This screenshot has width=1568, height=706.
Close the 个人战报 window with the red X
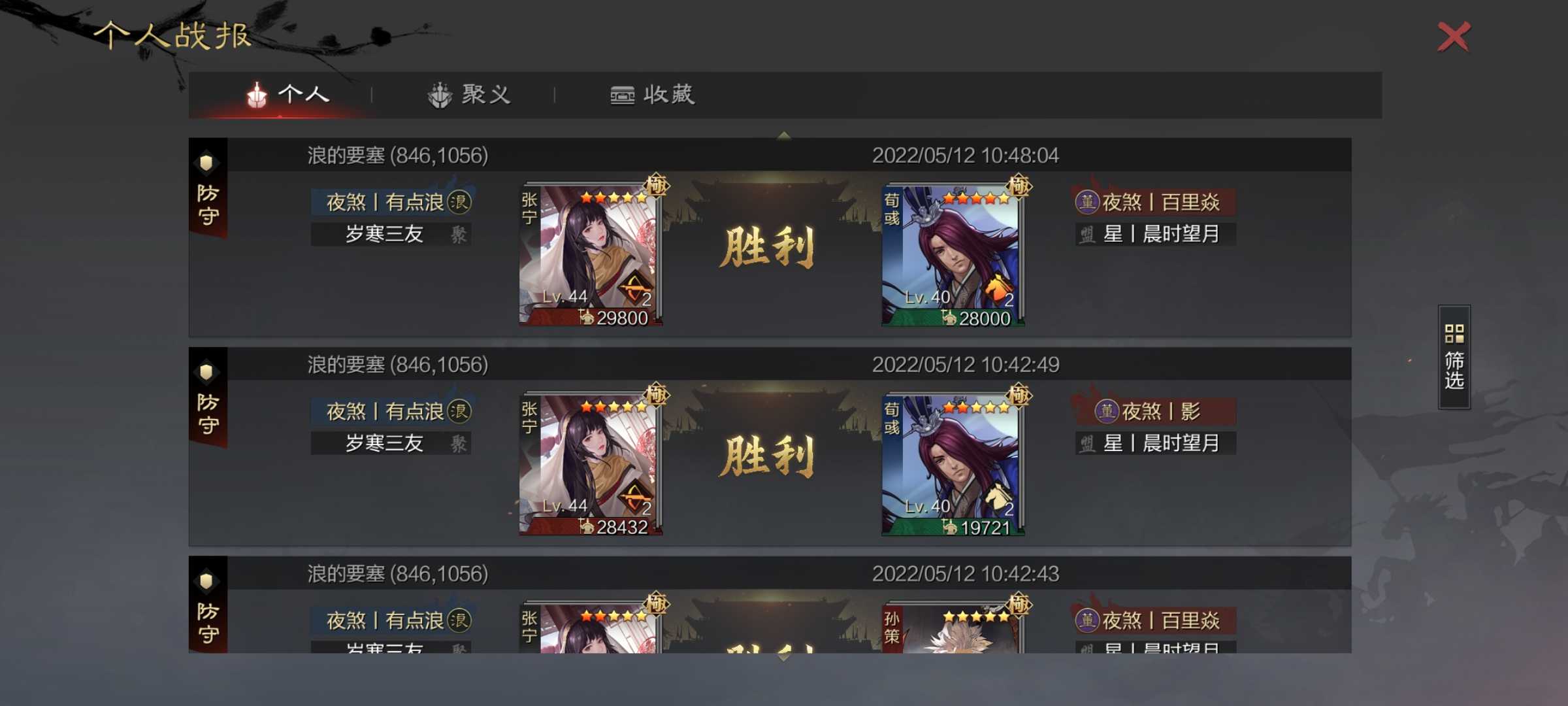click(x=1454, y=37)
